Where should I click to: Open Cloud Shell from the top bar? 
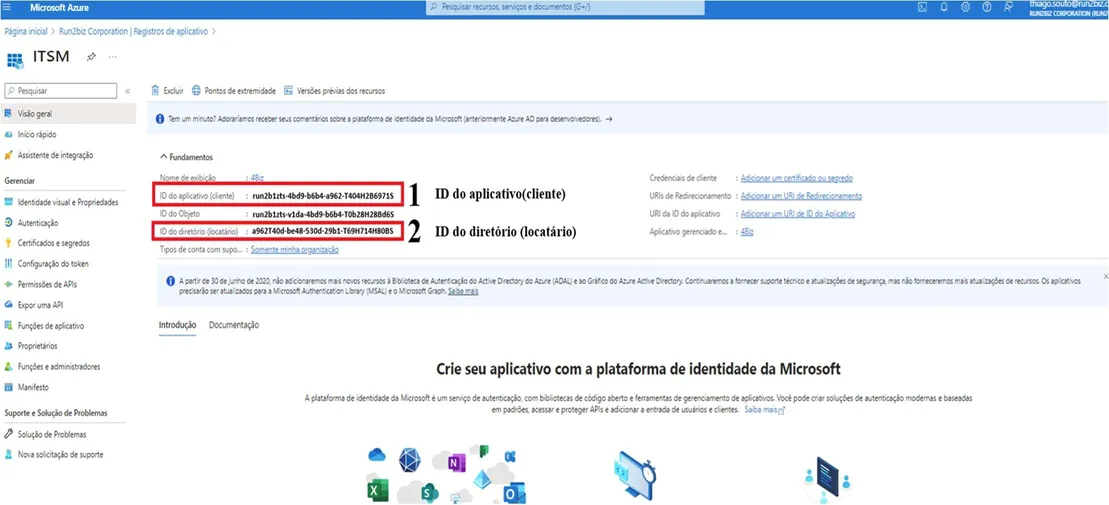point(922,7)
